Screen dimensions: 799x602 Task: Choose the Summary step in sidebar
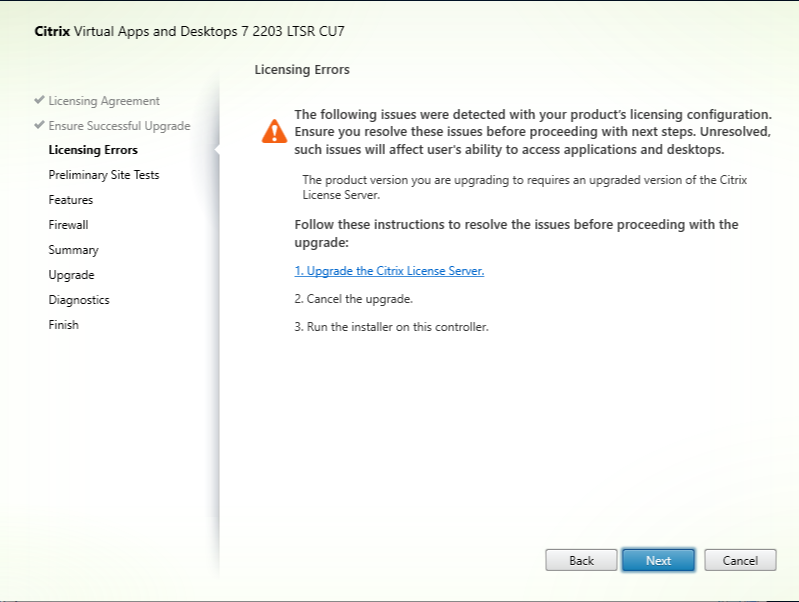(73, 250)
